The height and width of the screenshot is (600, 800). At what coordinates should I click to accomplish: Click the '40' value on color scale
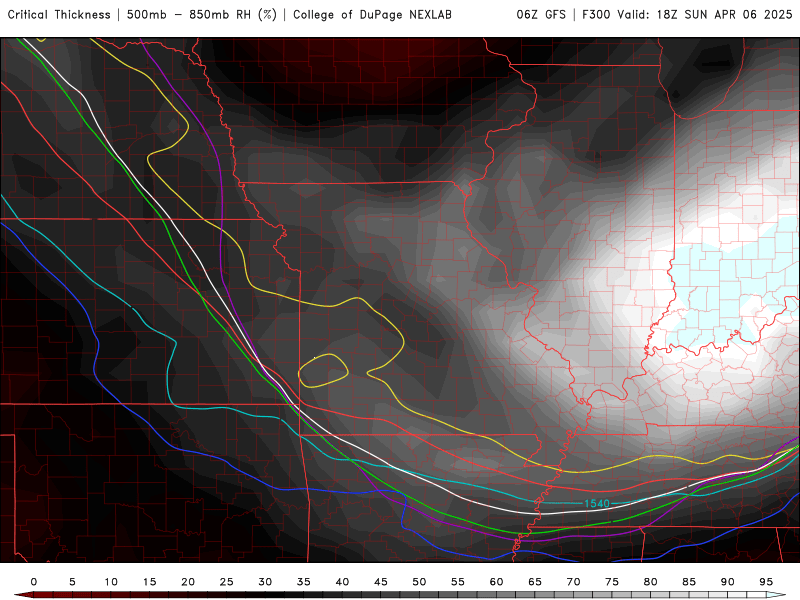tap(342, 582)
